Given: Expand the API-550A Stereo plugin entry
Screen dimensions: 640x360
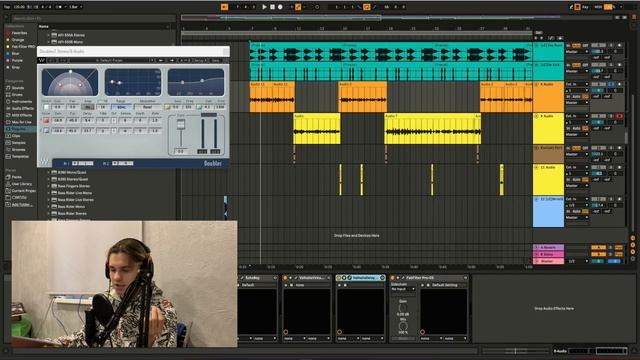Looking at the screenshot, I should tap(49, 35).
